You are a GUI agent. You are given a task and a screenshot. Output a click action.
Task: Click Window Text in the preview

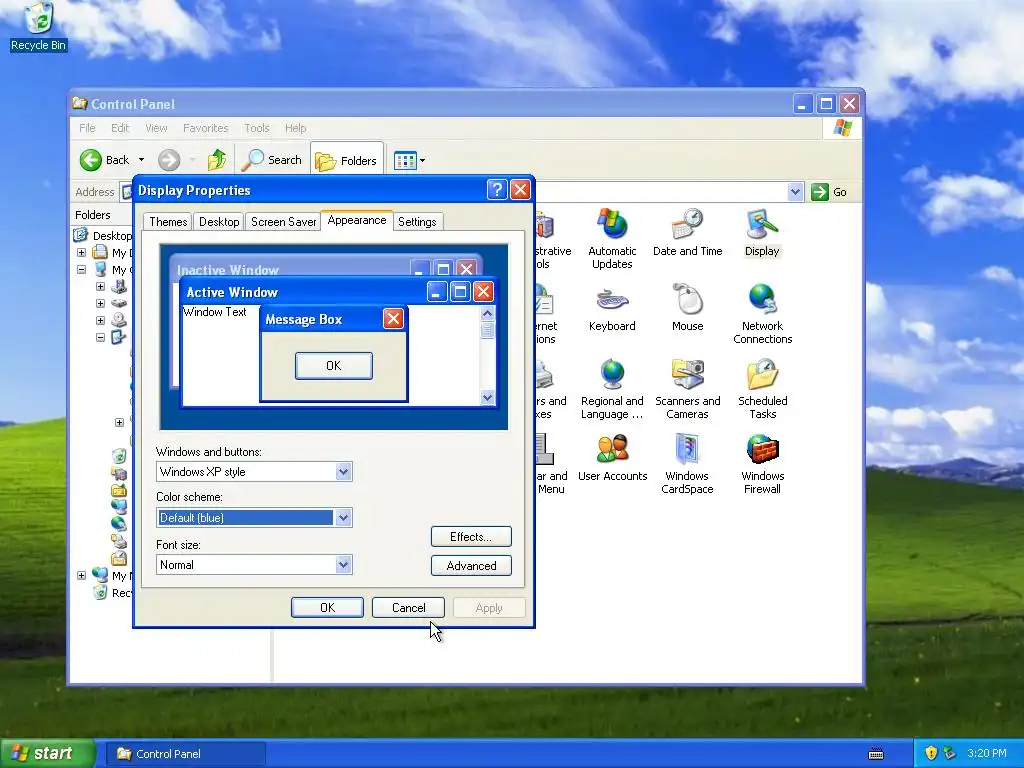pyautogui.click(x=215, y=312)
